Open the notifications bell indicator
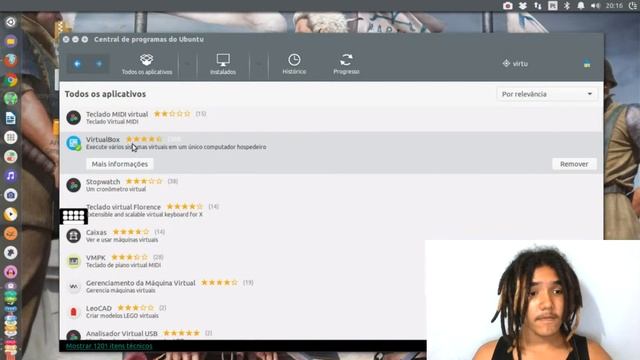The width and height of the screenshot is (640, 360). (581, 6)
